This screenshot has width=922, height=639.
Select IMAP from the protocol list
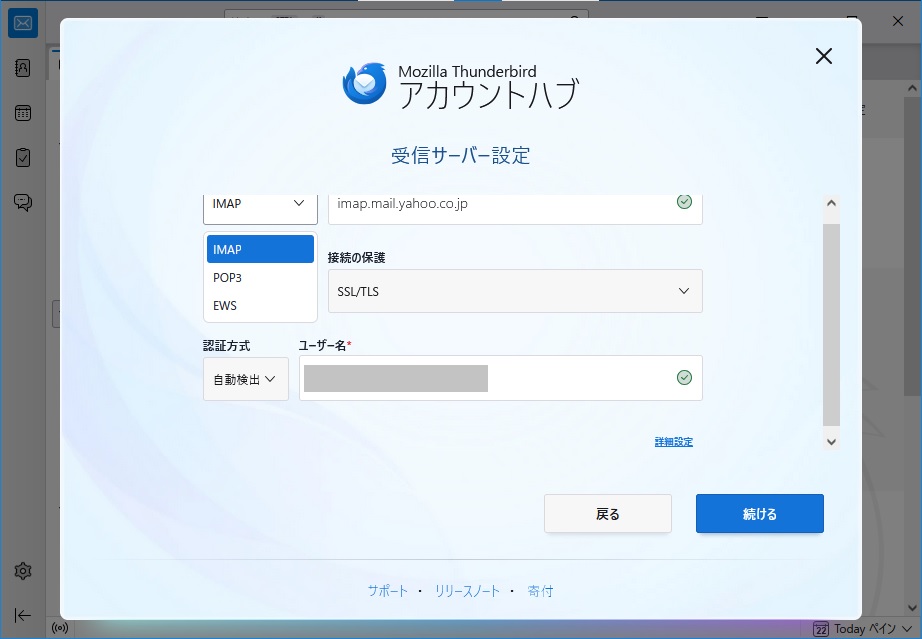click(x=260, y=249)
